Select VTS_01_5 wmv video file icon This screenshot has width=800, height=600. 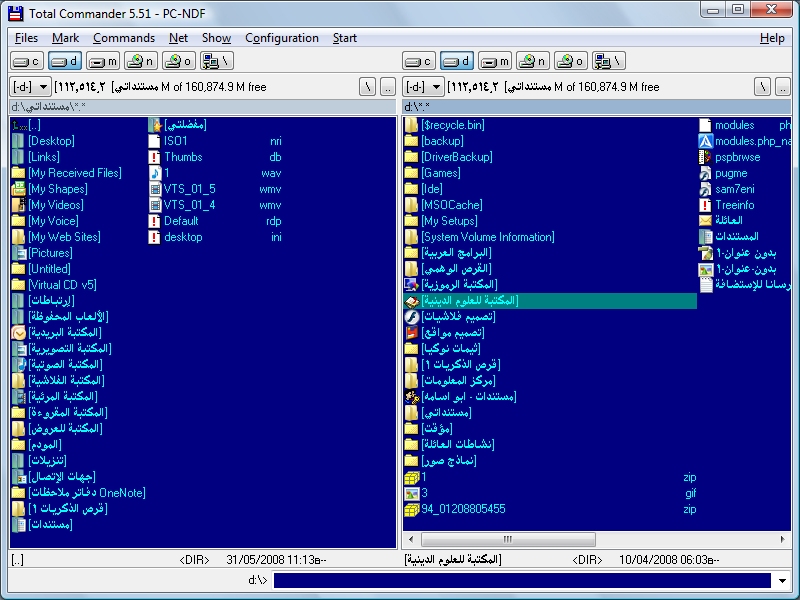click(x=155, y=189)
